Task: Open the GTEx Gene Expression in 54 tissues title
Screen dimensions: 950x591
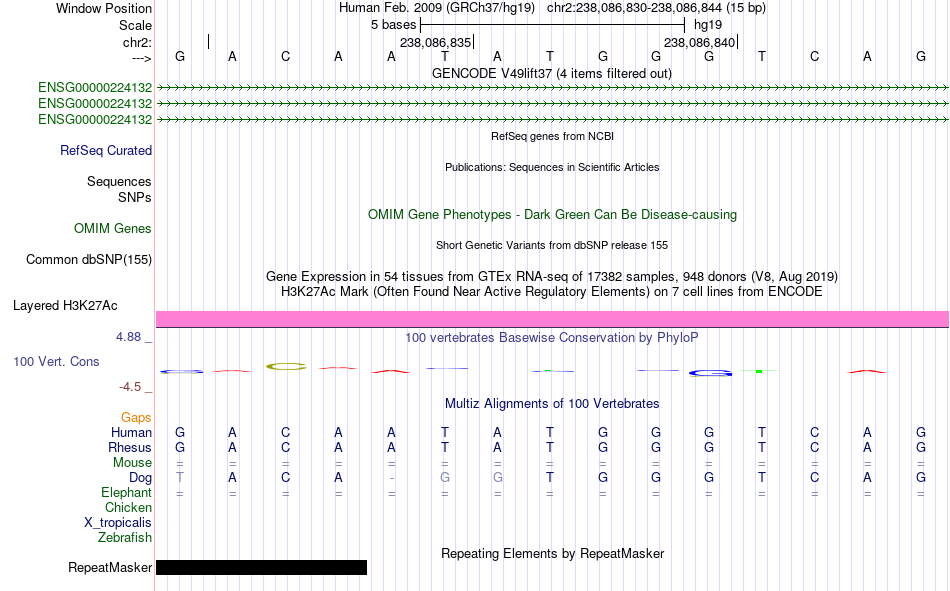Action: pyautogui.click(x=552, y=276)
